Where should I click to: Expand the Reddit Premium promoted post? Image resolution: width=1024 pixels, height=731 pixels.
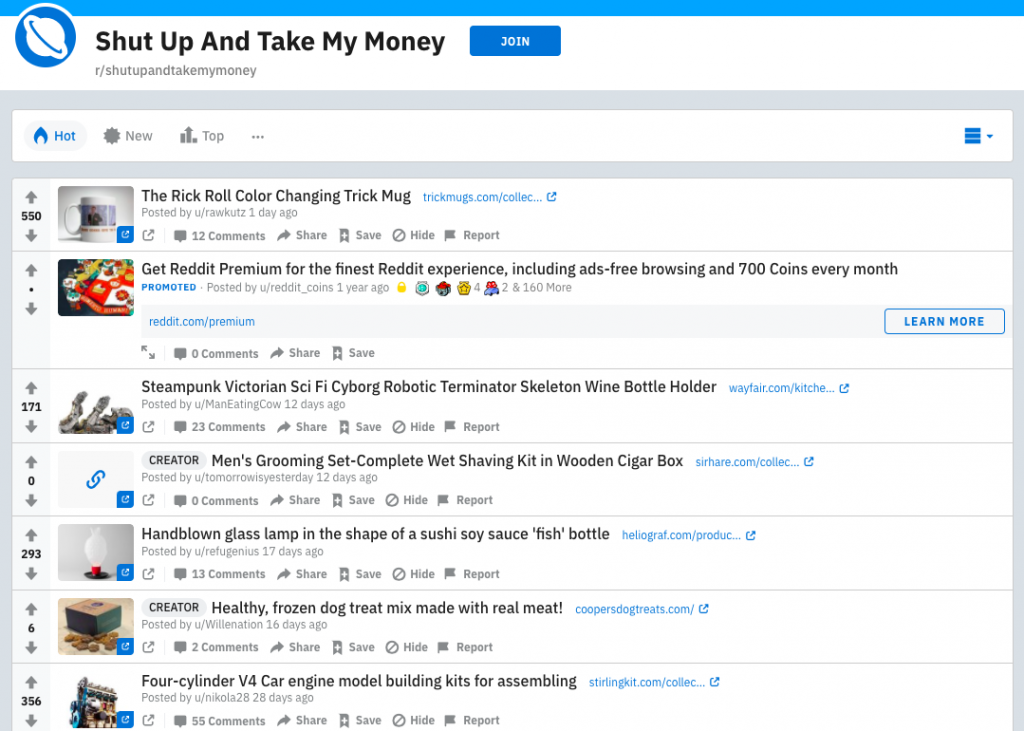point(148,353)
